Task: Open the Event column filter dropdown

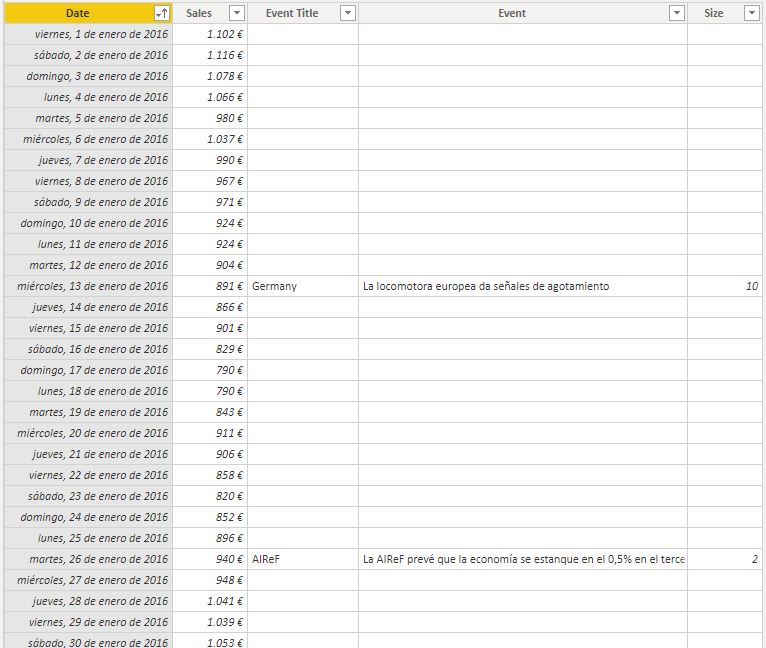Action: (677, 13)
